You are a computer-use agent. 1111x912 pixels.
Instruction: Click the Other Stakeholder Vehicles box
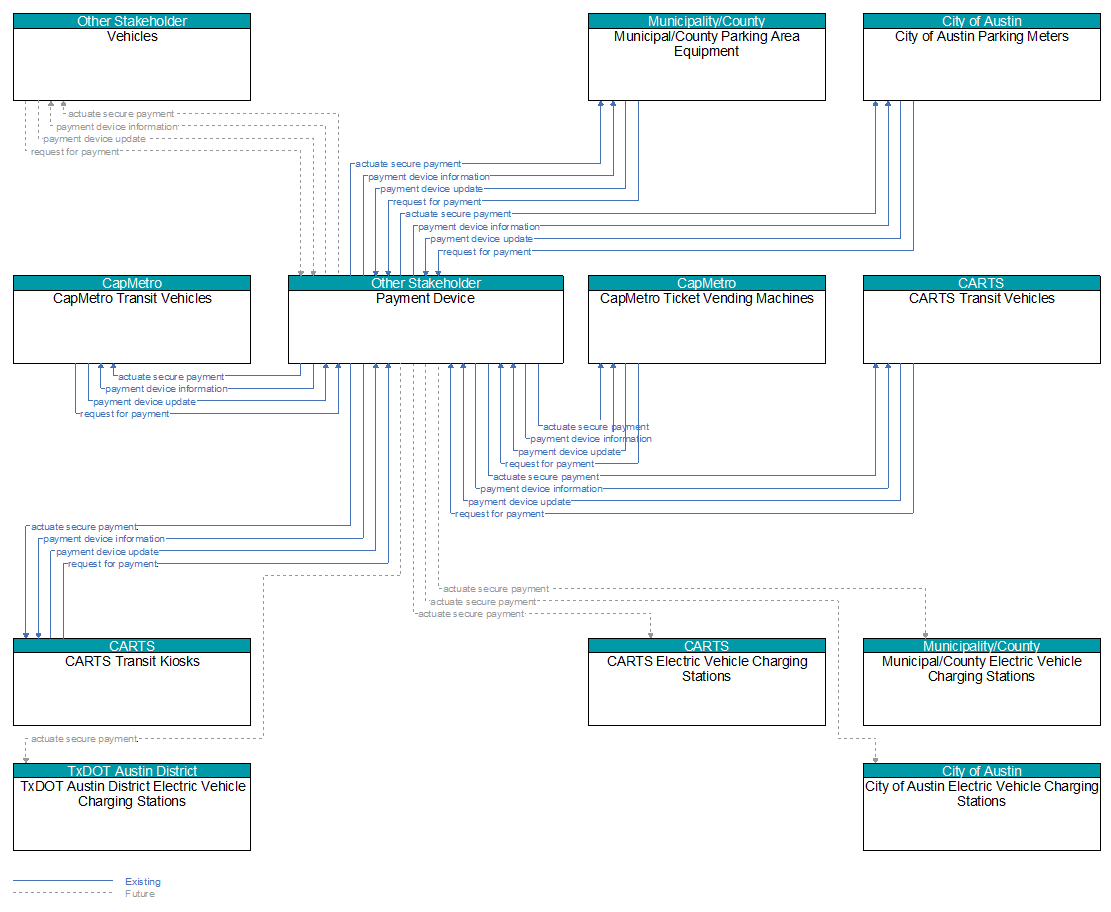(132, 57)
